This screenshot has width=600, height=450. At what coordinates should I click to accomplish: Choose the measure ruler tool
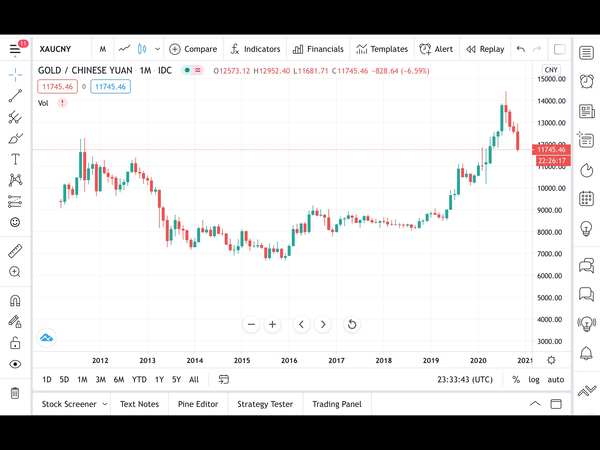pyautogui.click(x=15, y=251)
